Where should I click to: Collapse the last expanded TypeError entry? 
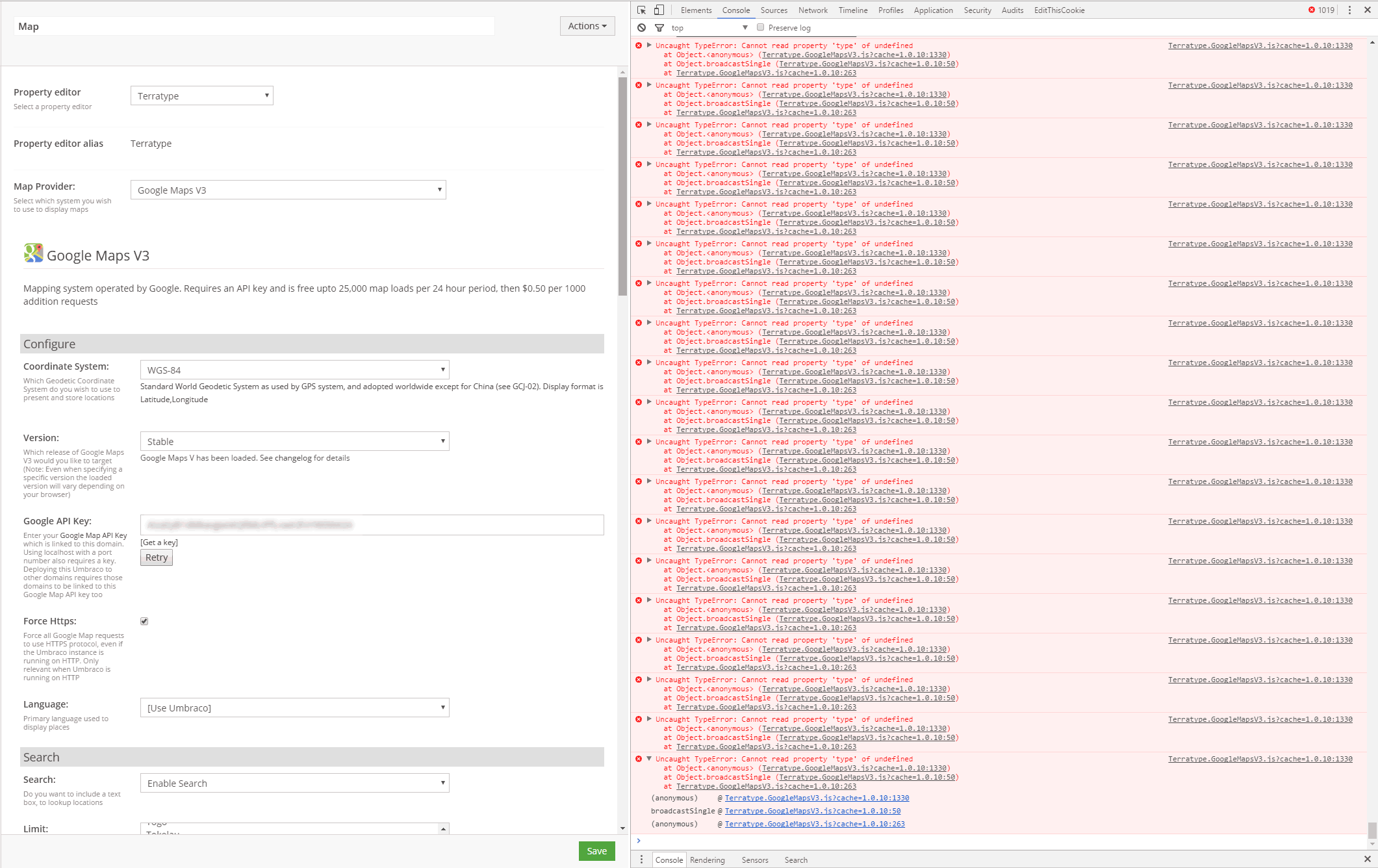648,759
